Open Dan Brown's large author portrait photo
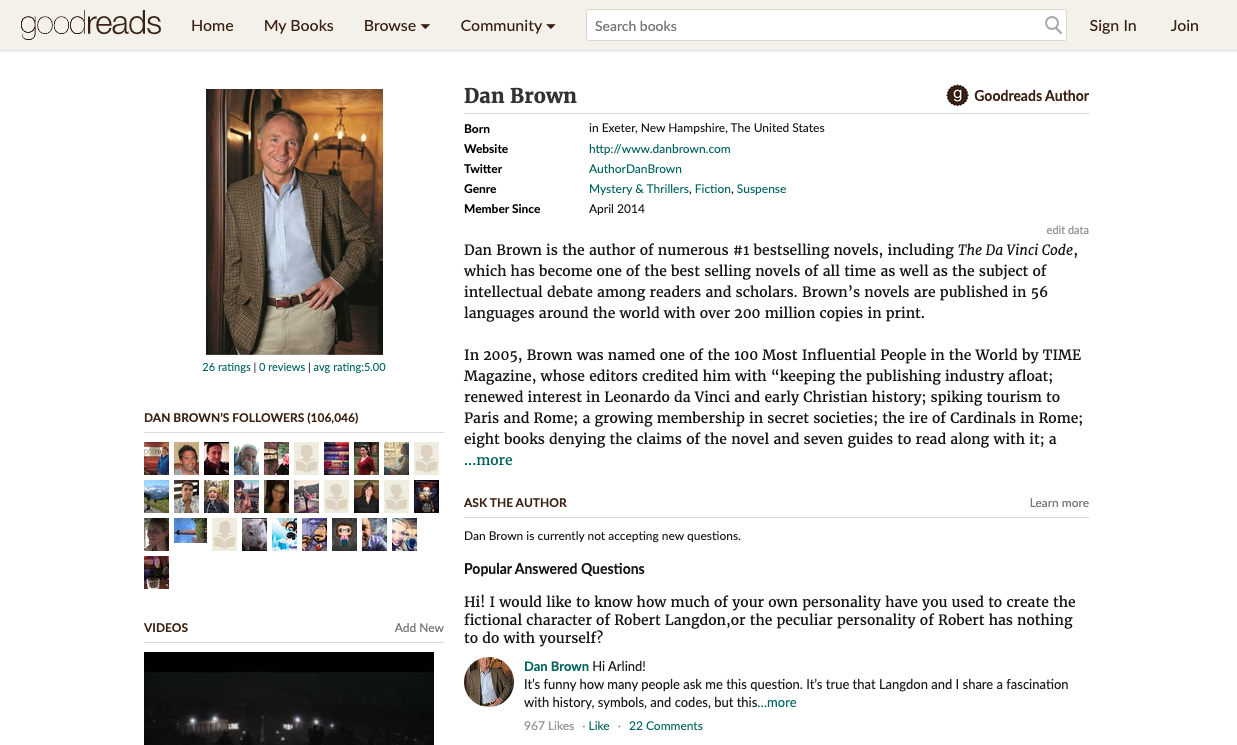Image resolution: width=1237 pixels, height=745 pixels. coord(294,222)
